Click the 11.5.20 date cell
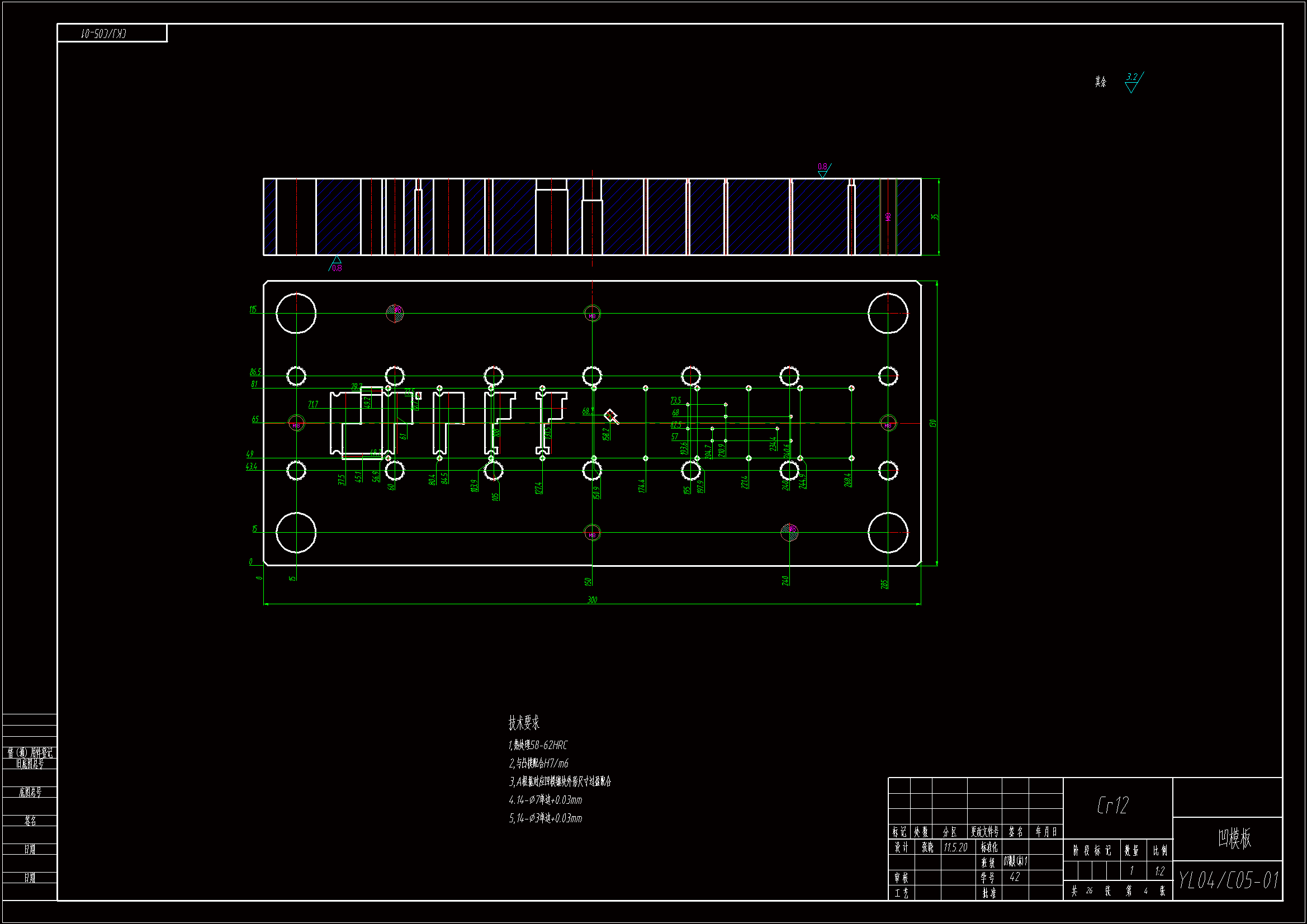This screenshot has height=924, width=1307. coord(955,847)
